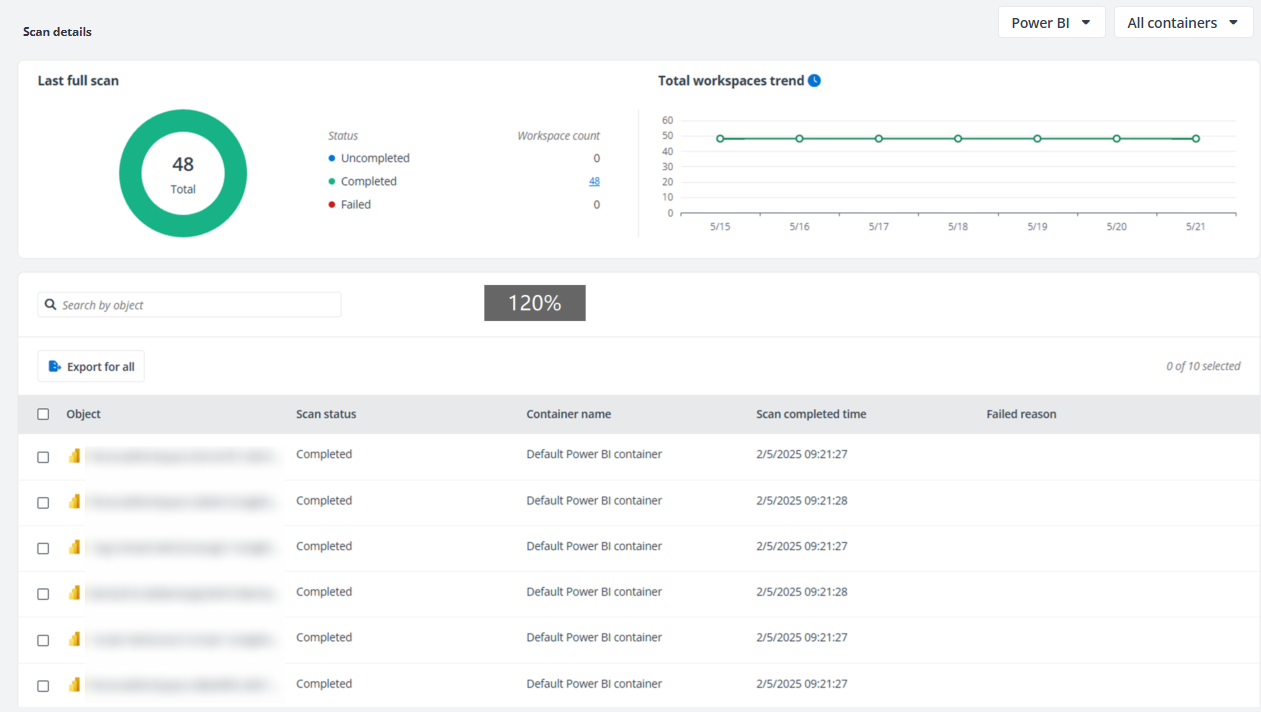Click the Scan completed time column header
The image size is (1261, 712).
pyautogui.click(x=811, y=414)
